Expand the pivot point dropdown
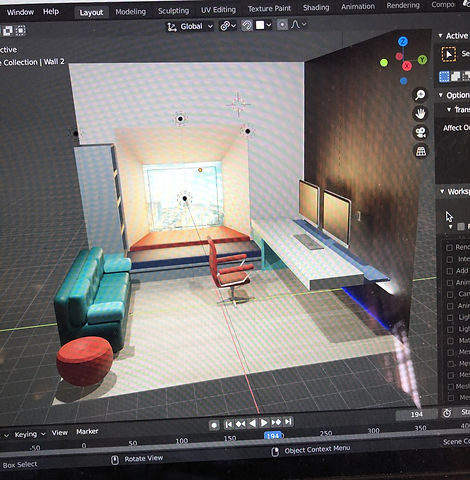 tap(228, 26)
